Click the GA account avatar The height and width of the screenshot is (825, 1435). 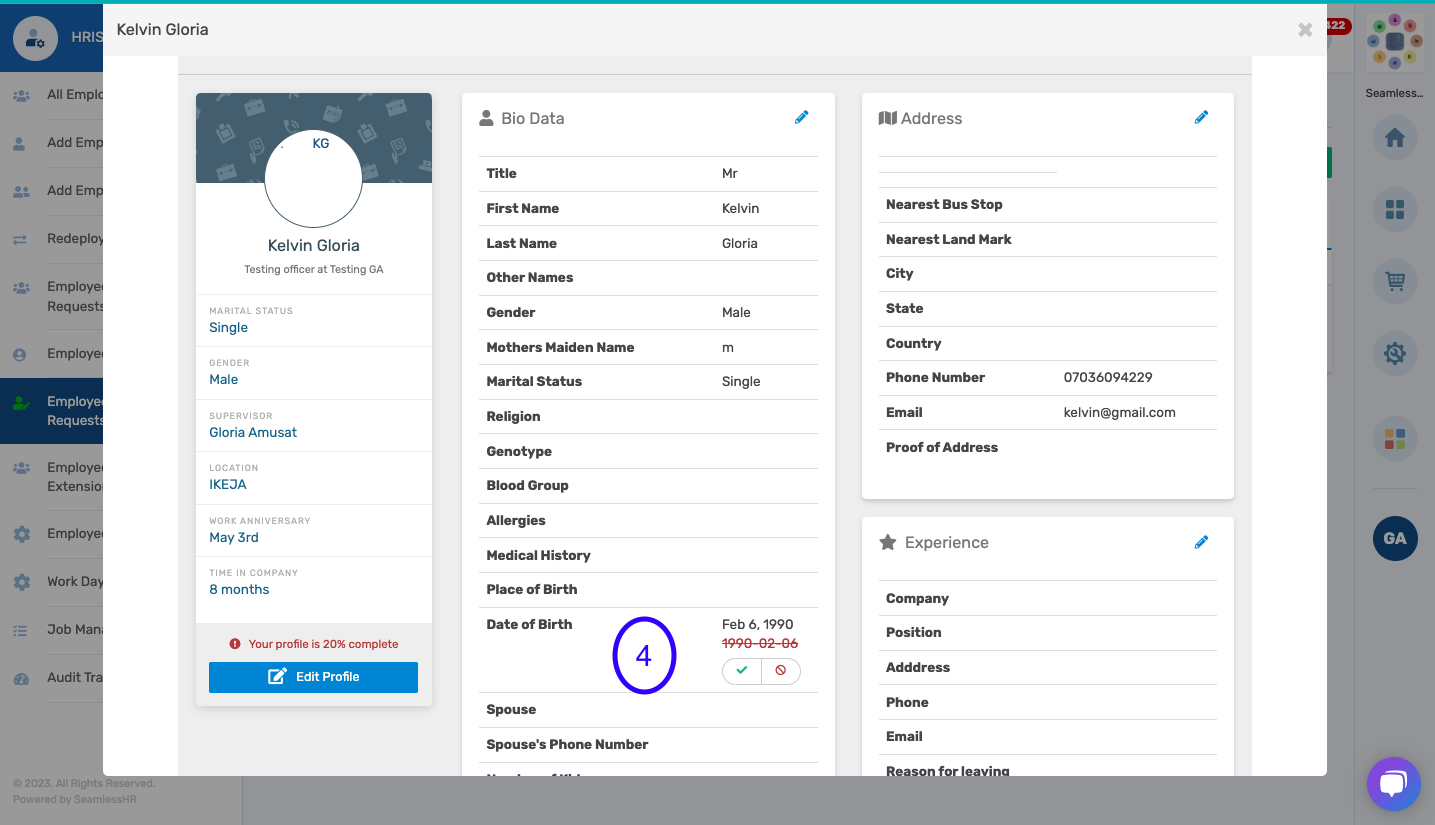1394,538
